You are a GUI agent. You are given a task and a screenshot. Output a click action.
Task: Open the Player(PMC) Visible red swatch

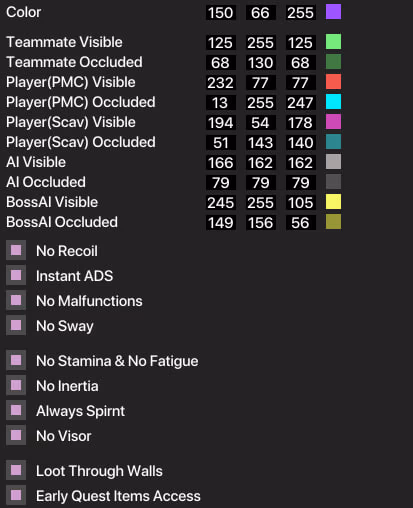pyautogui.click(x=333, y=82)
